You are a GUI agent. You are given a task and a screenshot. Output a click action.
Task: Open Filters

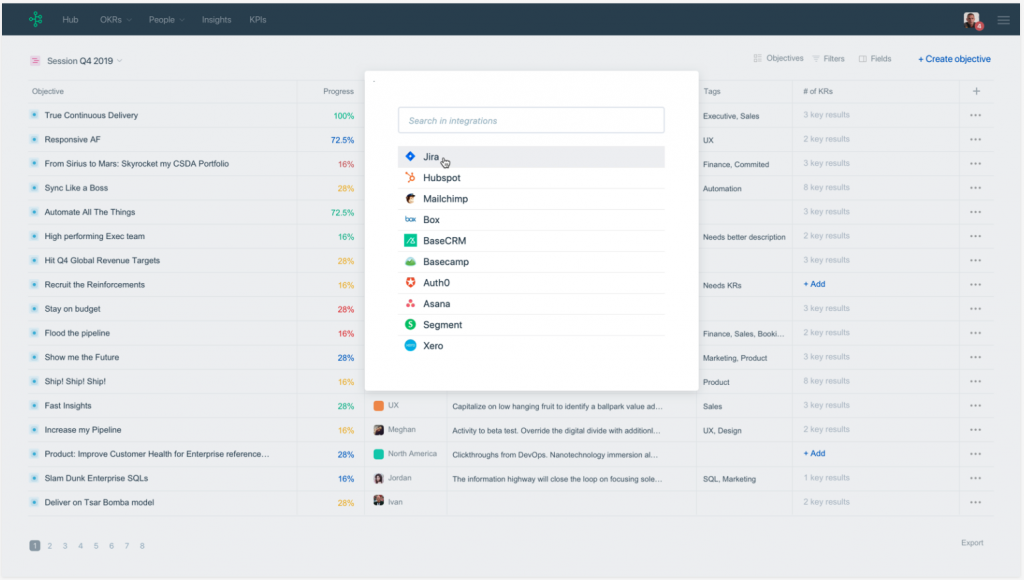(x=828, y=59)
